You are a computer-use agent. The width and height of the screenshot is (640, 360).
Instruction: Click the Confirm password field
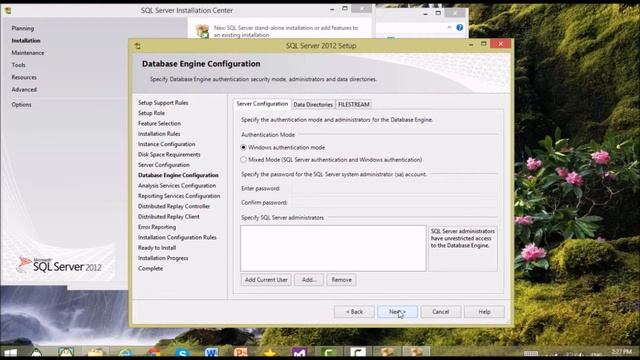(395, 202)
